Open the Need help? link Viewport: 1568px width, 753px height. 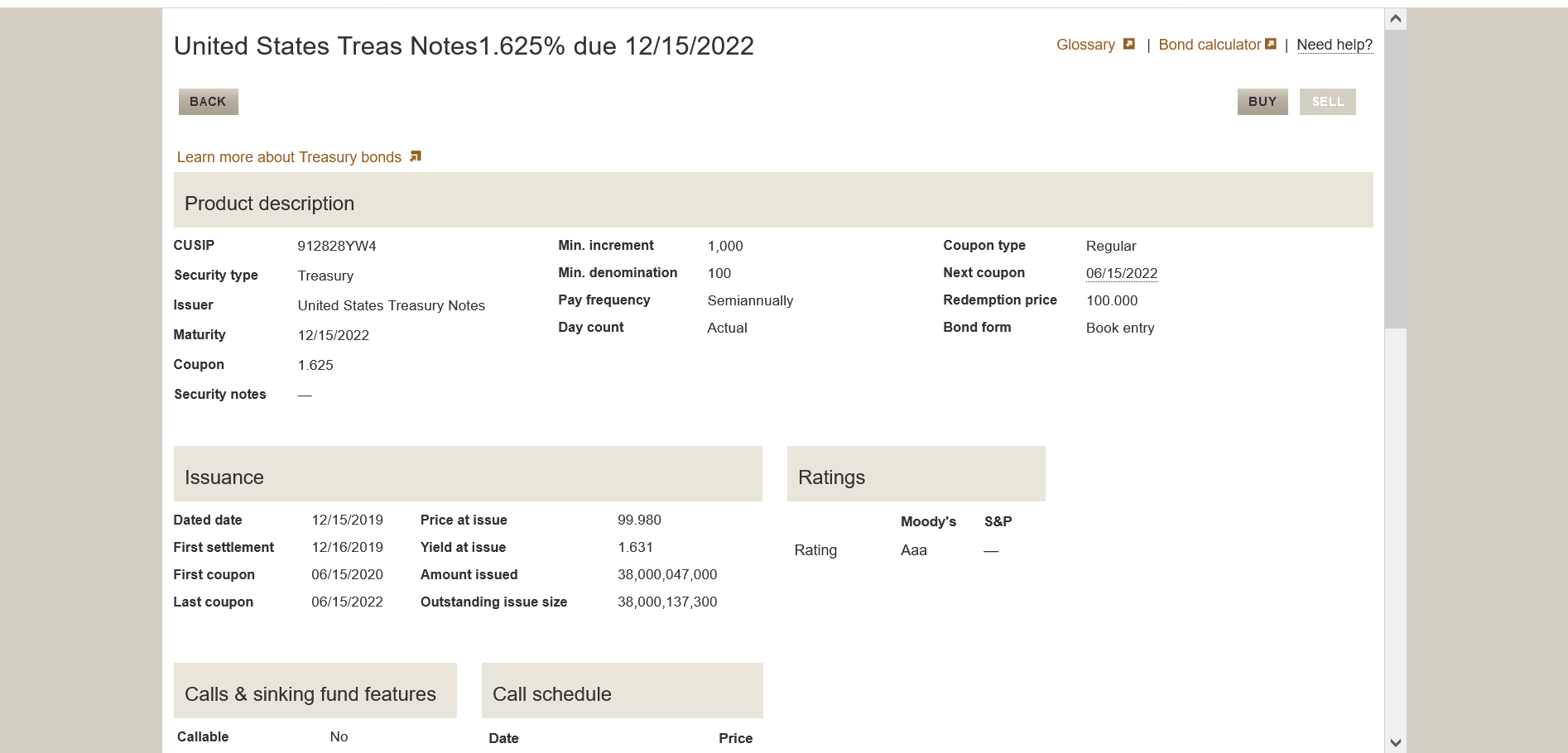click(x=1335, y=45)
